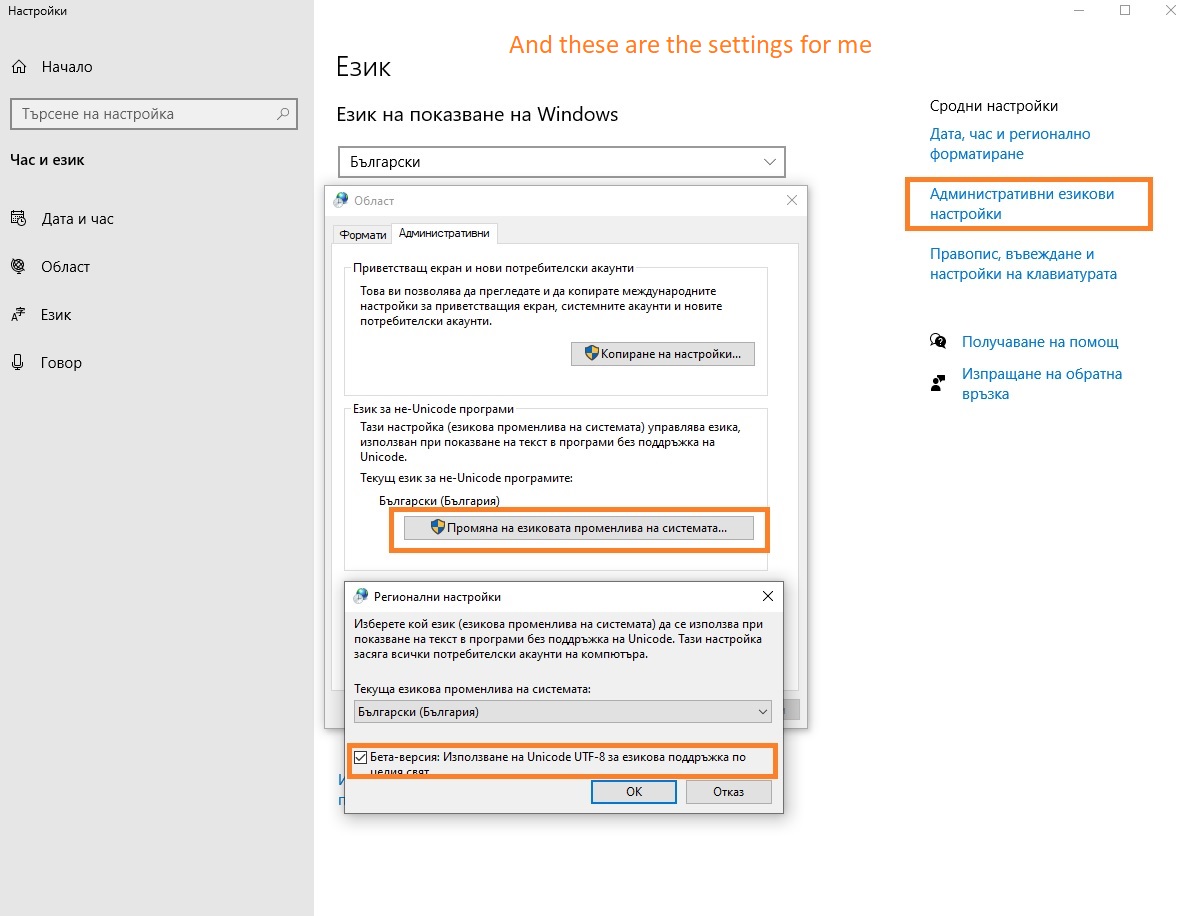The image size is (1184, 916).
Task: Open the Български display language dropdown
Action: click(x=562, y=162)
